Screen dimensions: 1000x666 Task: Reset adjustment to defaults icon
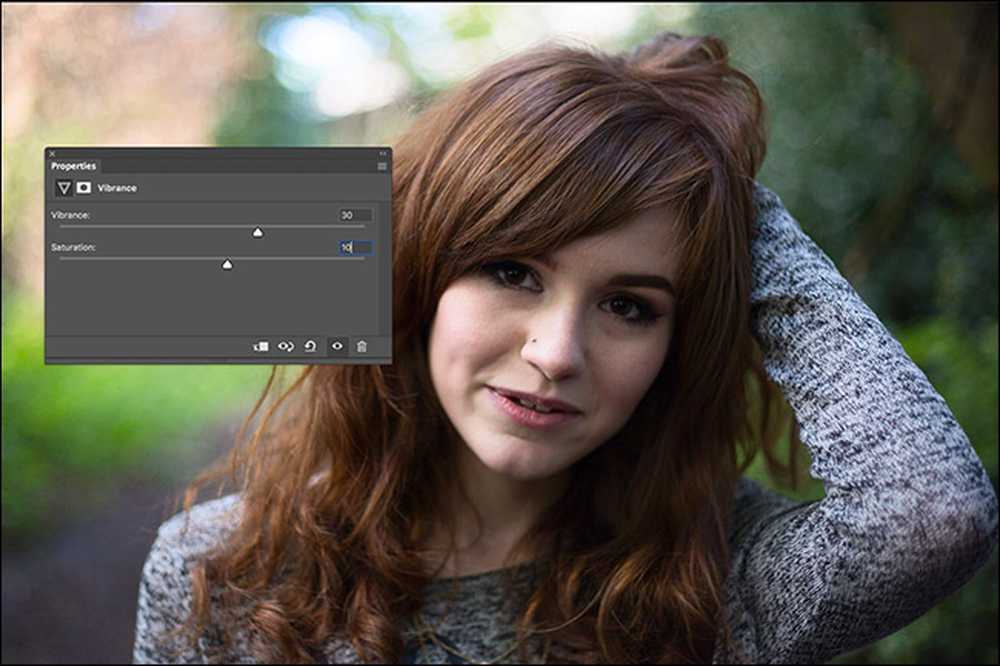[310, 346]
